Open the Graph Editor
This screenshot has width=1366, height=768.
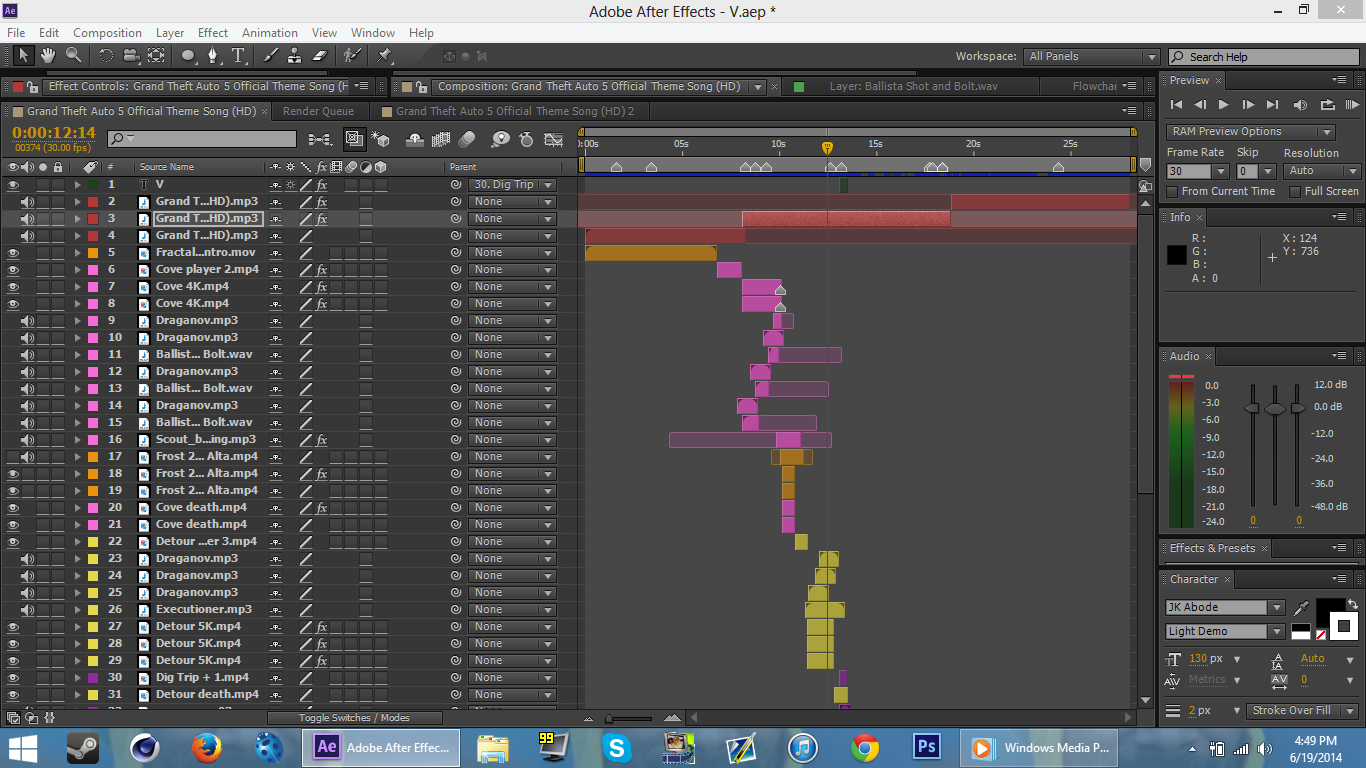pyautogui.click(x=553, y=139)
